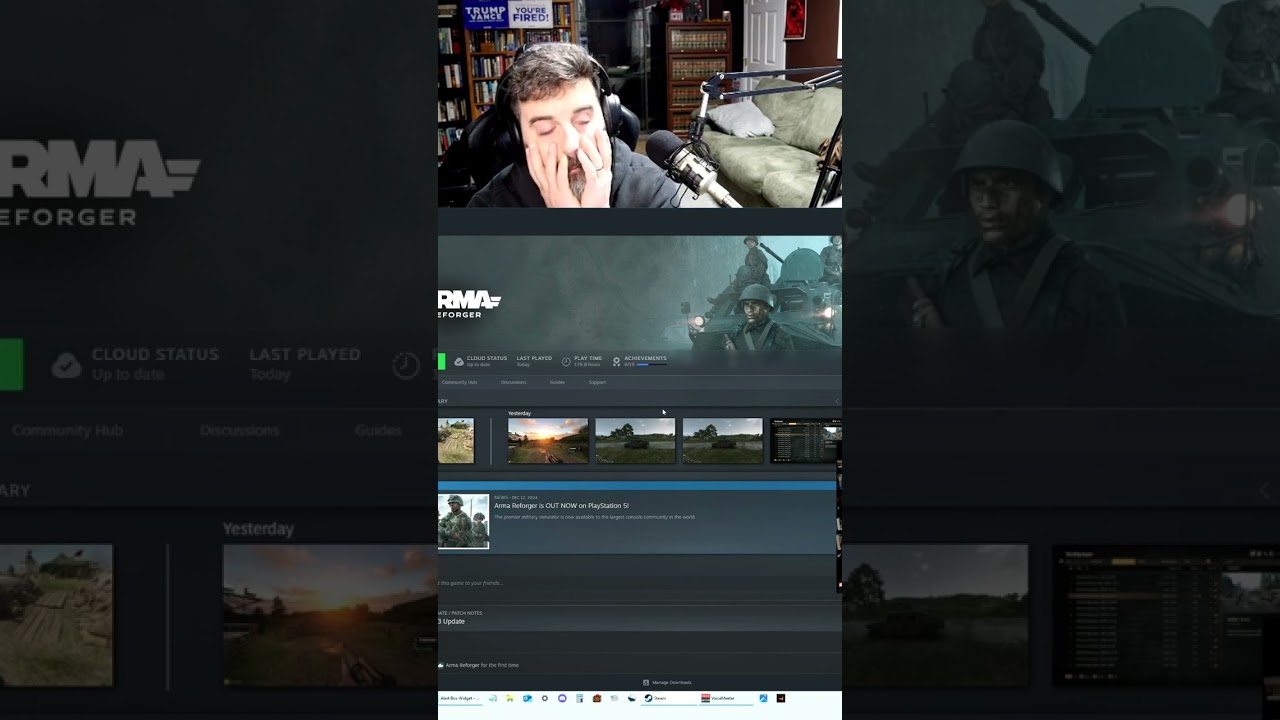This screenshot has height=720, width=1280.
Task: Open Discord from the taskbar
Action: tap(562, 698)
